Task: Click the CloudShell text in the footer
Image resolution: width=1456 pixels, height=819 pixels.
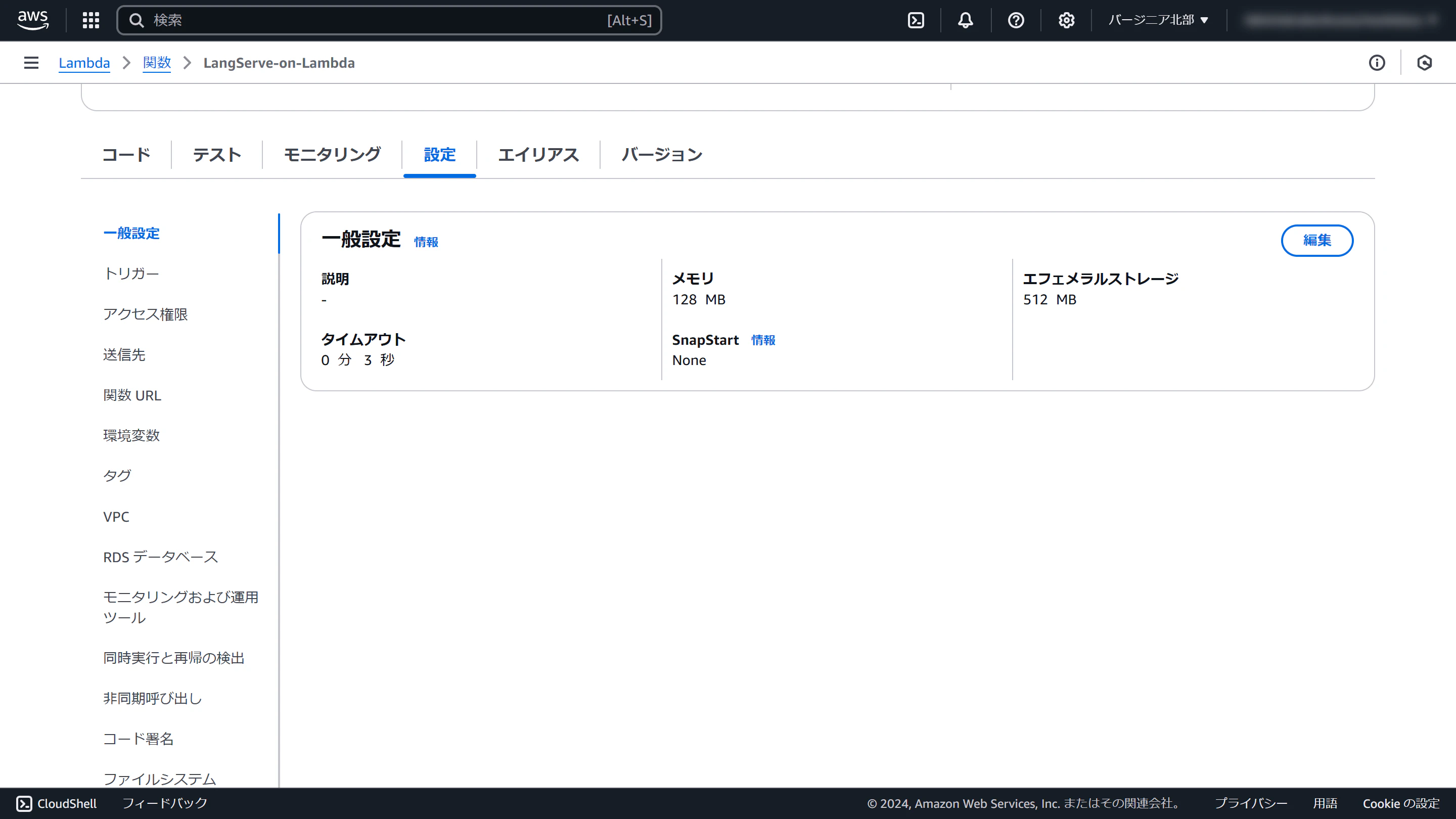Action: coord(67,803)
